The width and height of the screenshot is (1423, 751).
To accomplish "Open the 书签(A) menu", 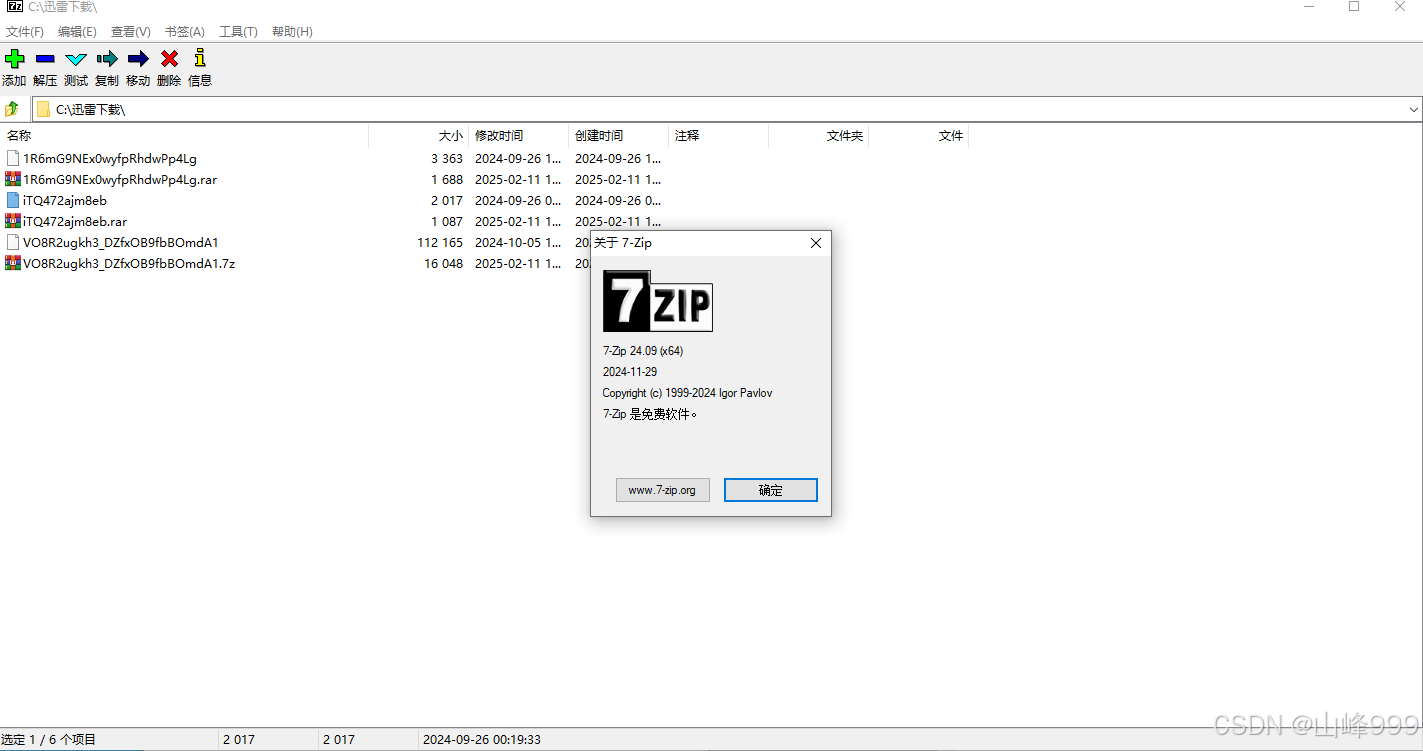I will click(184, 32).
